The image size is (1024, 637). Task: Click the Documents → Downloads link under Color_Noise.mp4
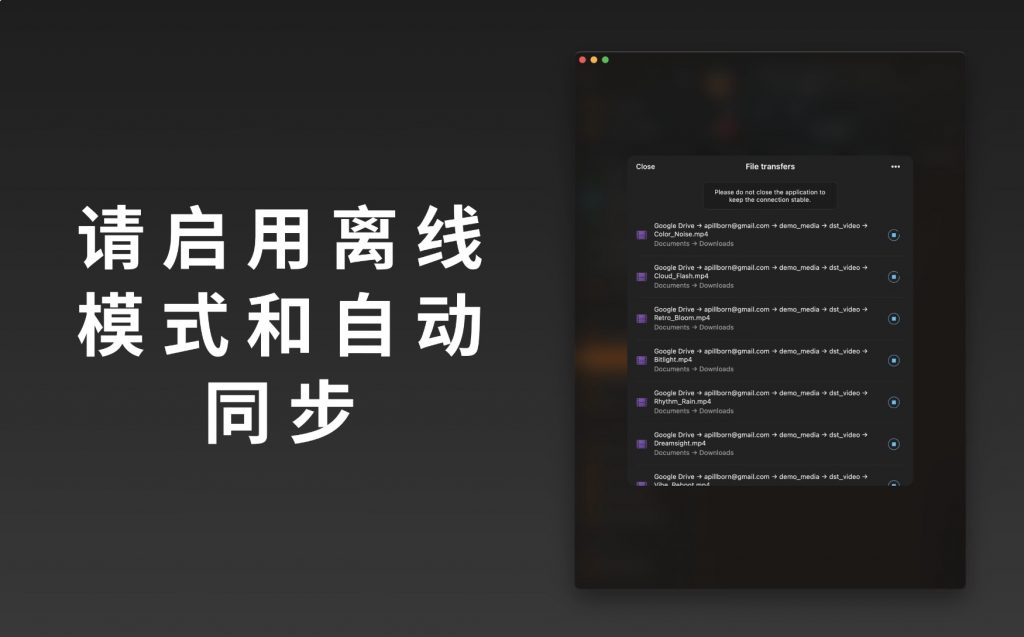coord(692,243)
